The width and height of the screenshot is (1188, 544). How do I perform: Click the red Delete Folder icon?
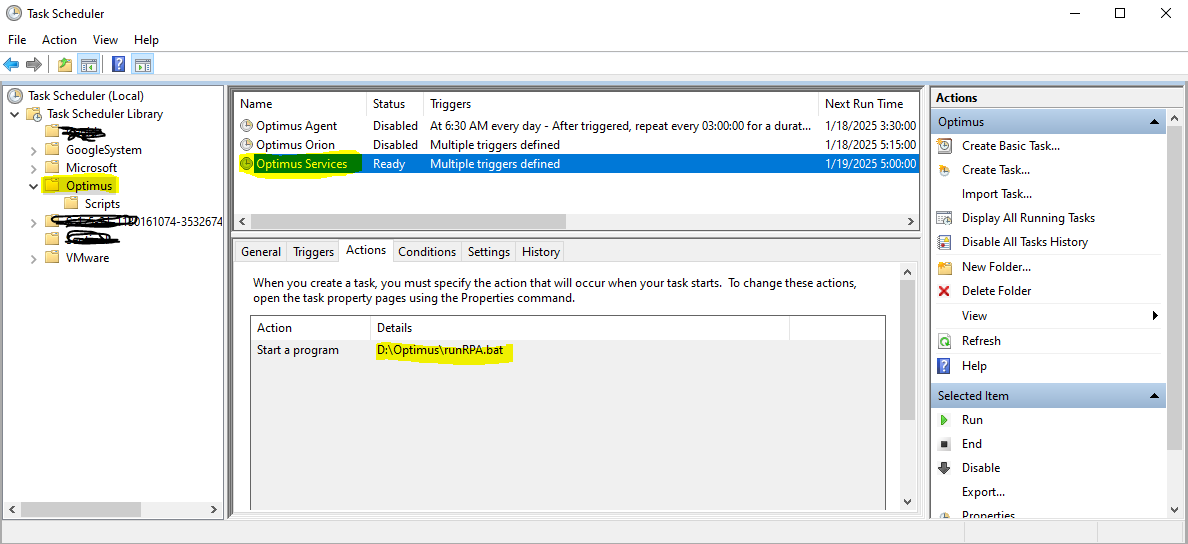coord(944,291)
